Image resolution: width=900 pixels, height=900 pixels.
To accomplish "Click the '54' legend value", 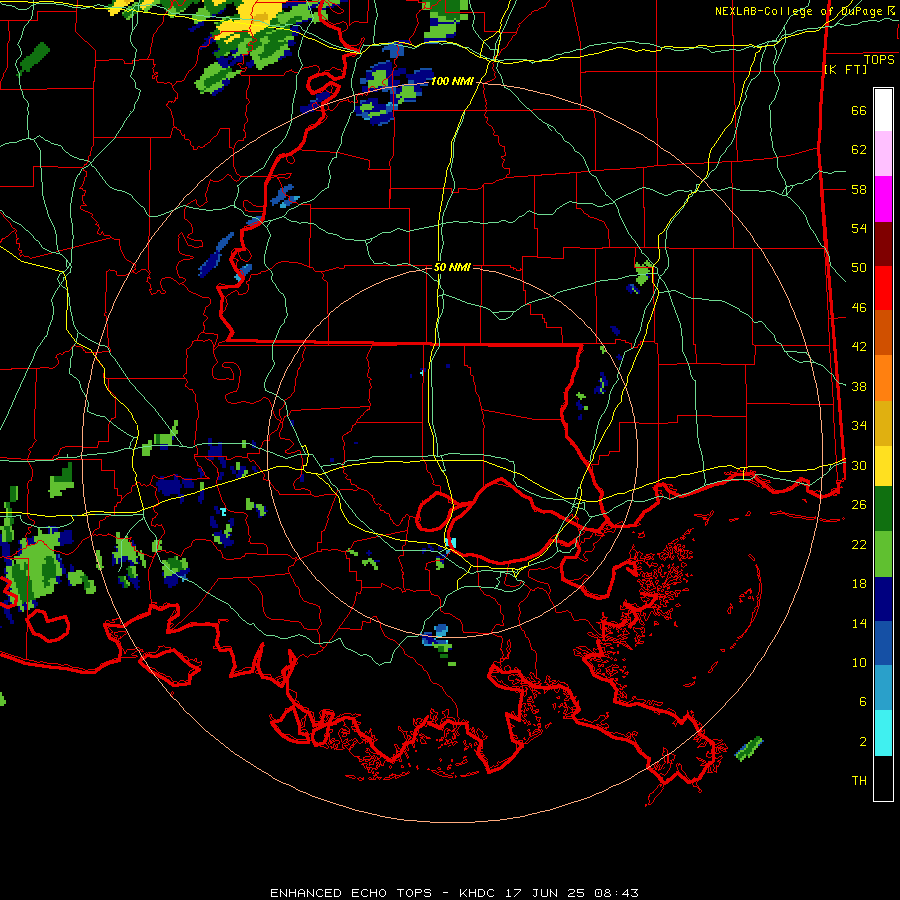I will (x=859, y=228).
